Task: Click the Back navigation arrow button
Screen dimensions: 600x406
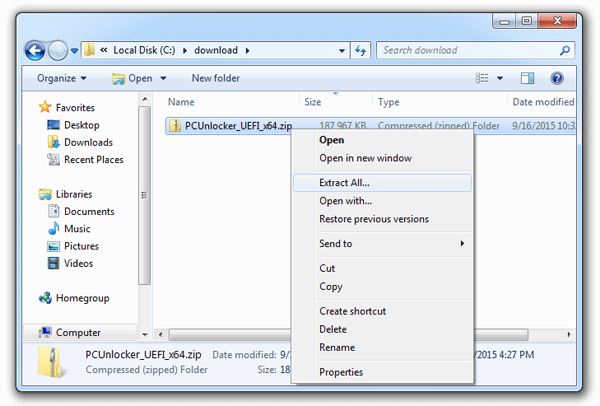Action: click(x=35, y=50)
